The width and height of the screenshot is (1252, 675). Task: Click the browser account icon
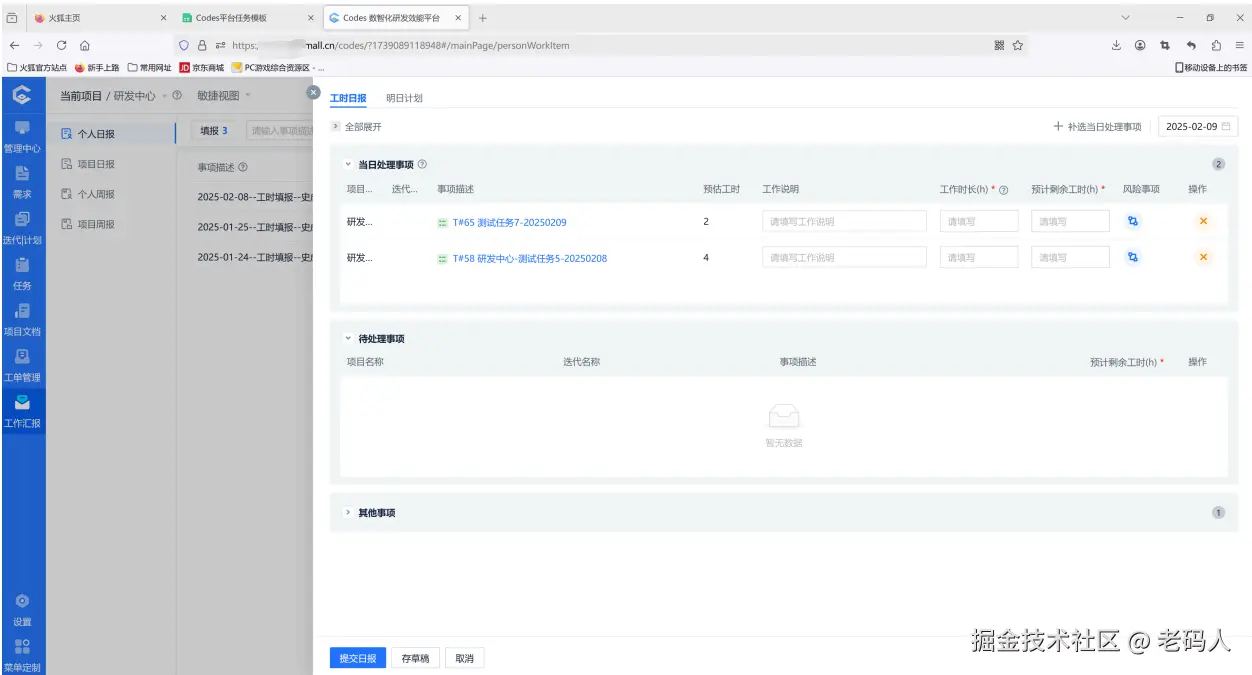tap(1140, 45)
